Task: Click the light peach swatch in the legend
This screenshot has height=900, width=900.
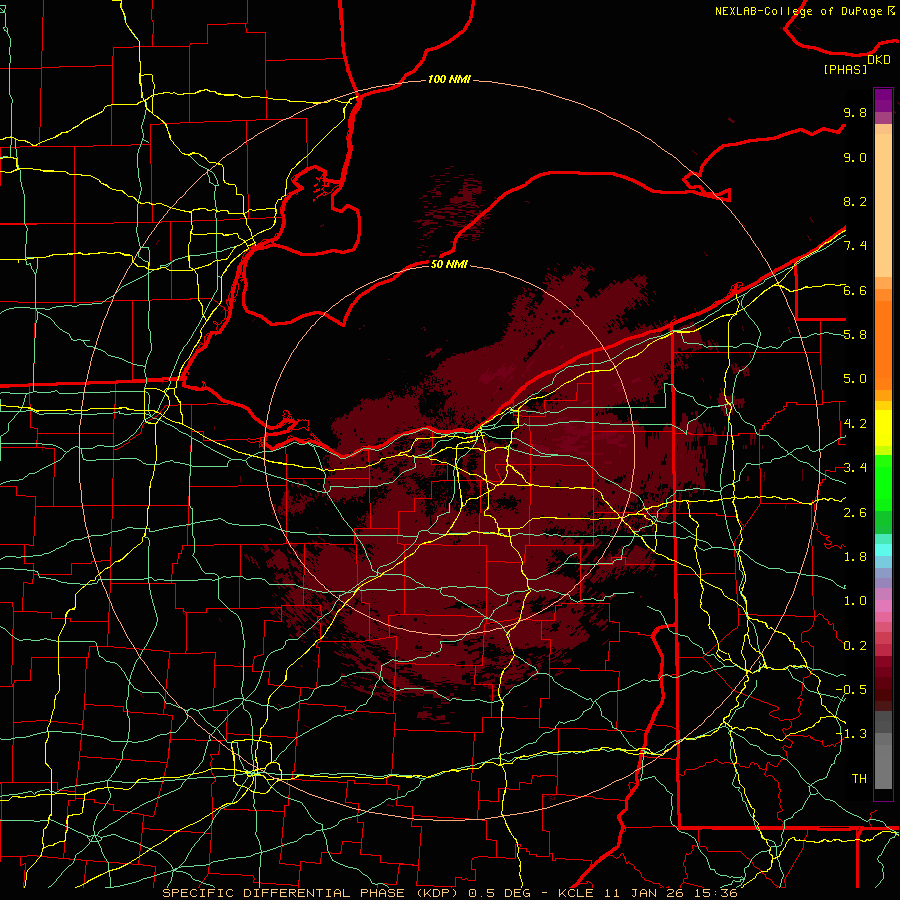Action: pyautogui.click(x=883, y=207)
